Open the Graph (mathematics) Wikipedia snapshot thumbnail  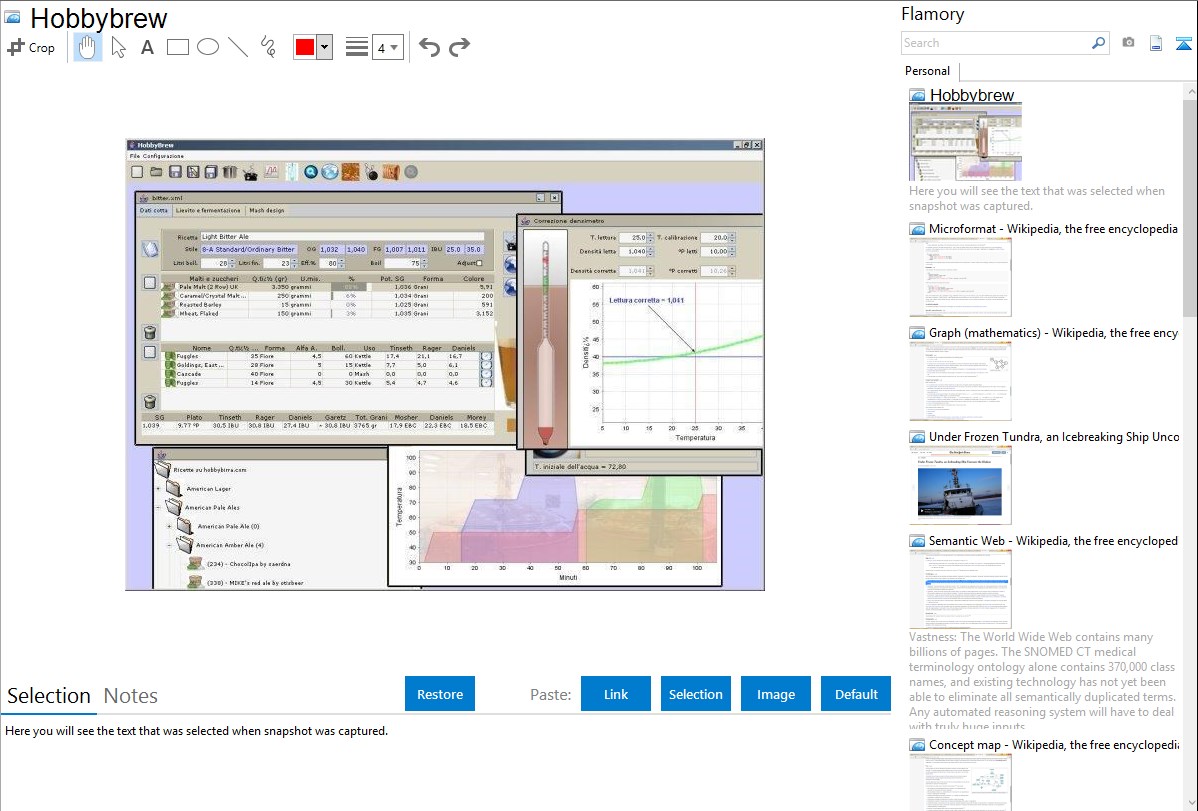pyautogui.click(x=960, y=381)
